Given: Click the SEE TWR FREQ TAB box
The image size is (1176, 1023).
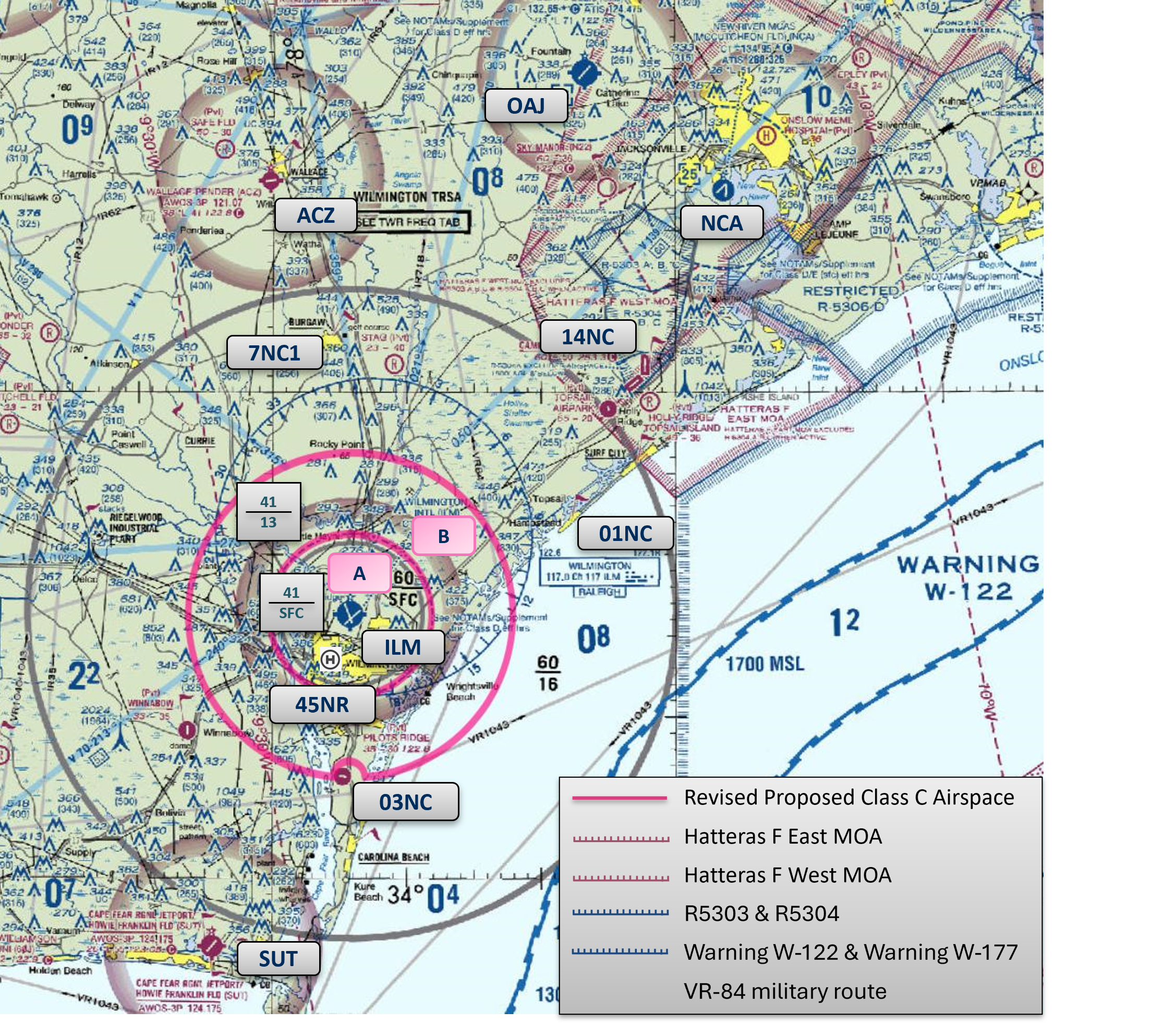Looking at the screenshot, I should [413, 222].
